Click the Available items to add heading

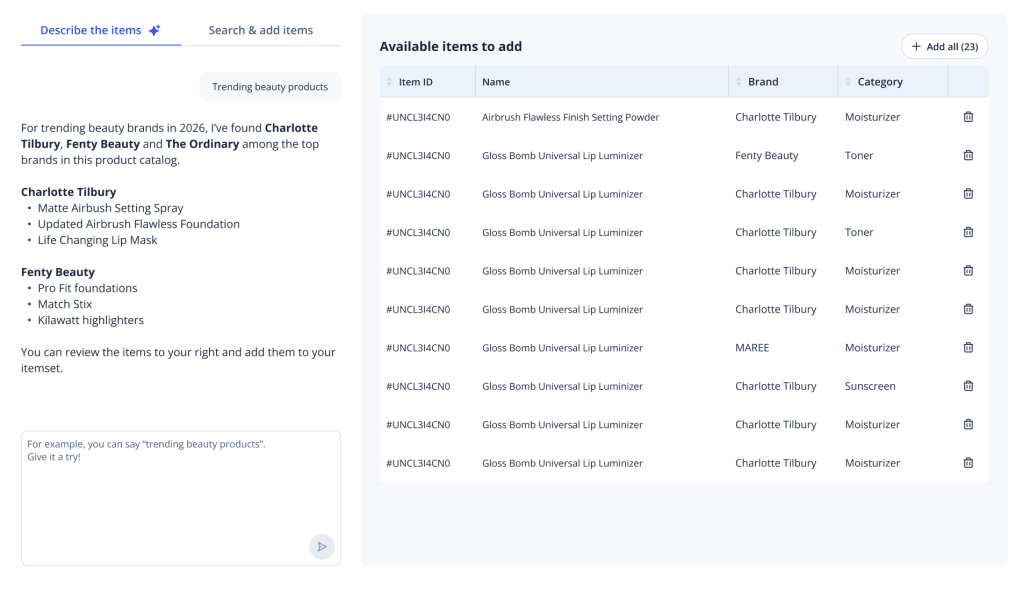pos(451,46)
